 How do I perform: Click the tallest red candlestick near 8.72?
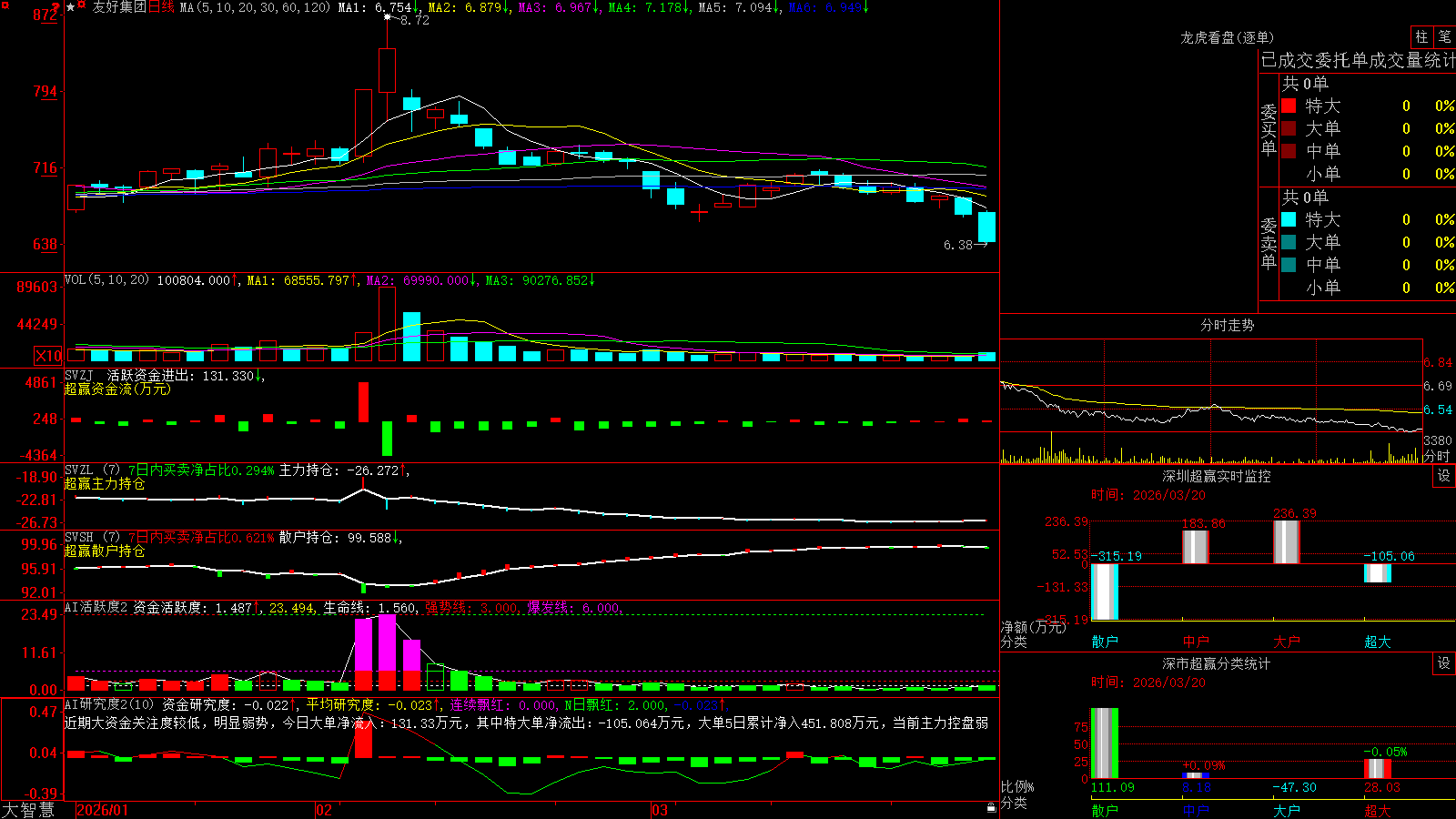[387, 70]
